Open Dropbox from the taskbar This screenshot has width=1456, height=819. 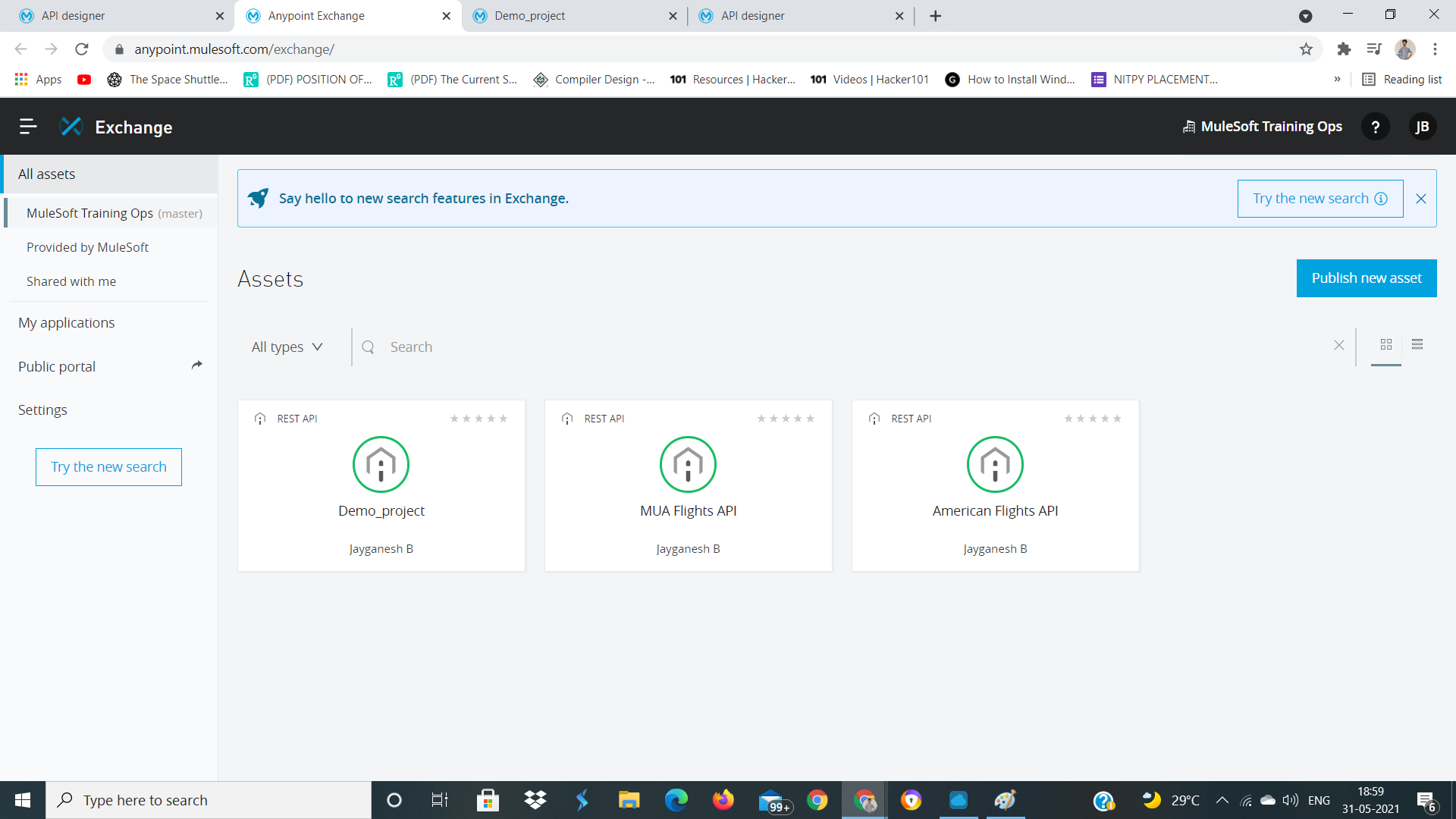click(x=535, y=800)
